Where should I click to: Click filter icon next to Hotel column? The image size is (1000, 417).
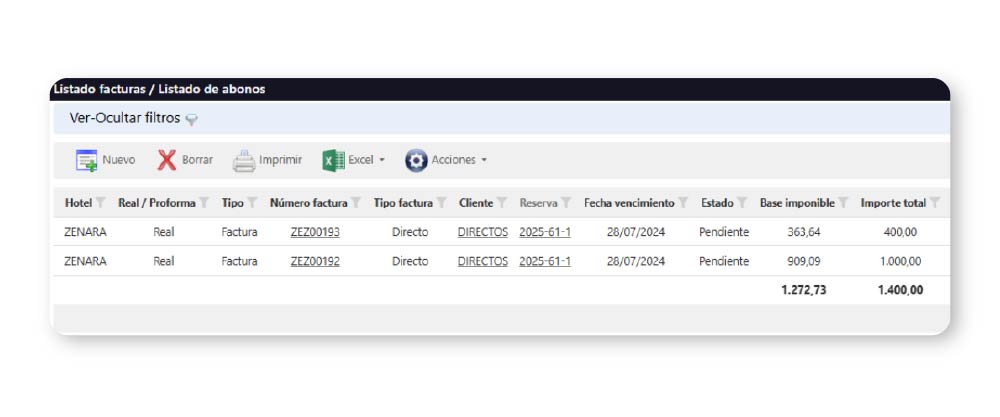(100, 203)
